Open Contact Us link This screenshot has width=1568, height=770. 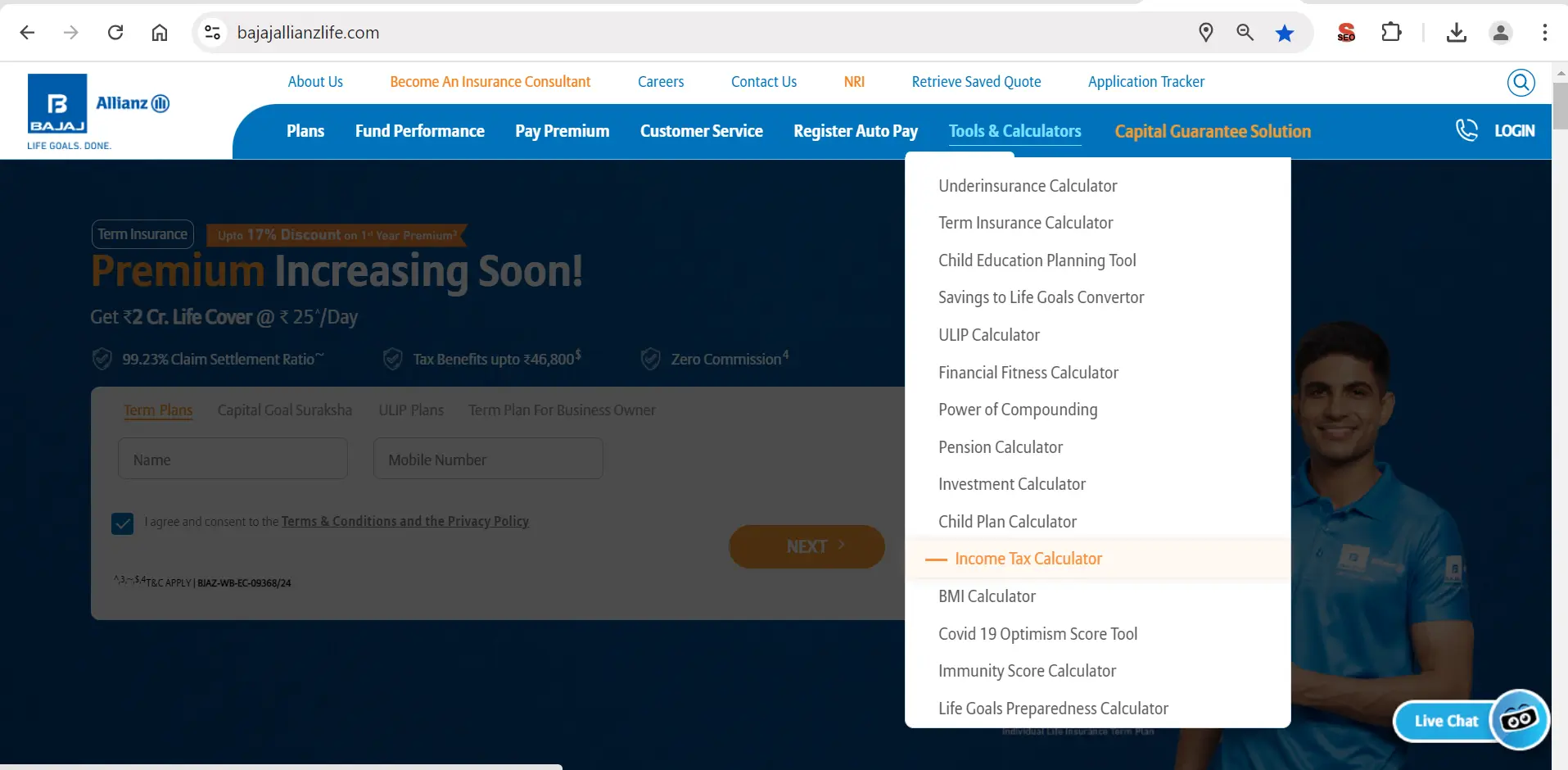[x=764, y=82]
